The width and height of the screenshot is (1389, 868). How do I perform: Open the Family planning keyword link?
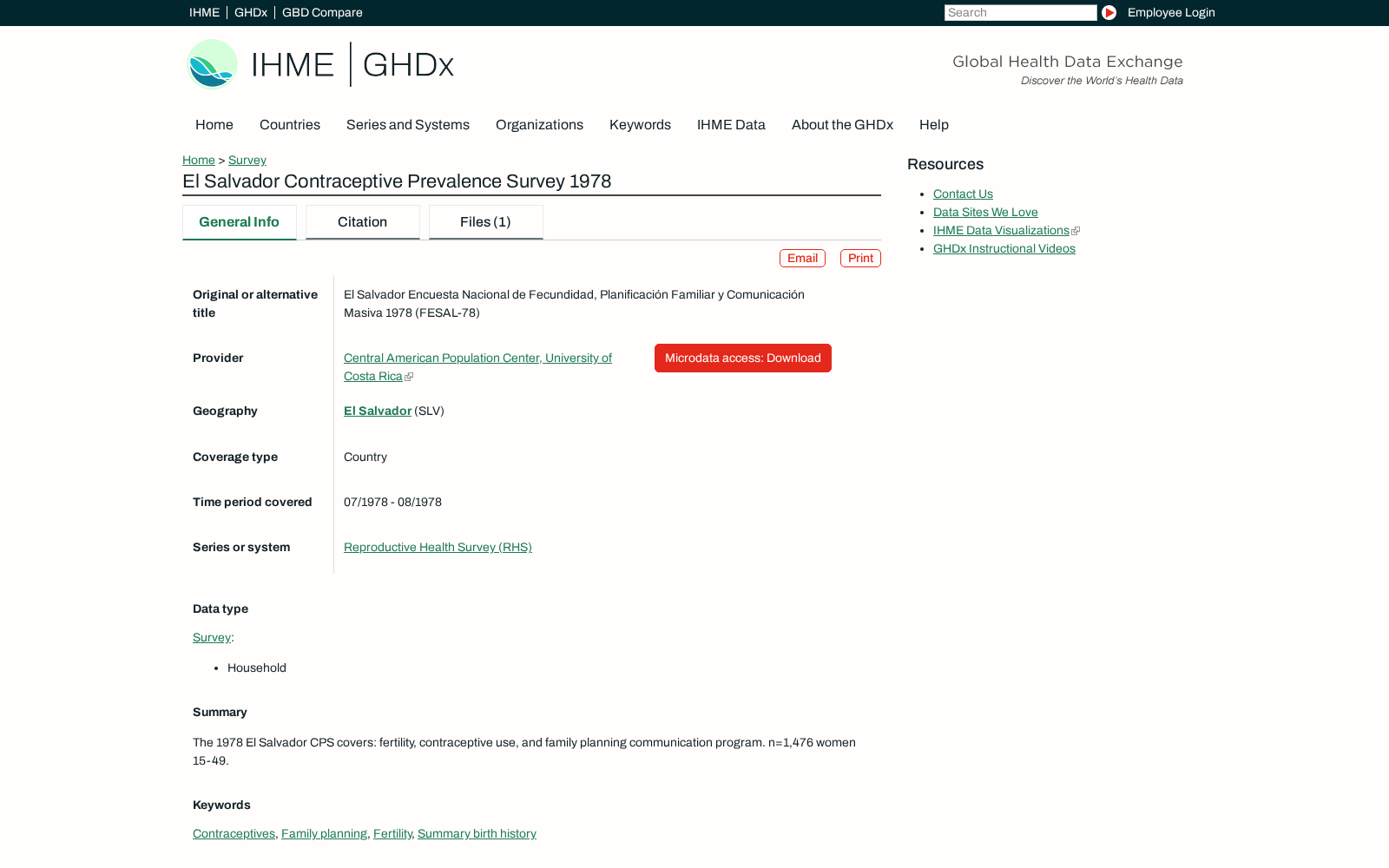pyautogui.click(x=324, y=834)
